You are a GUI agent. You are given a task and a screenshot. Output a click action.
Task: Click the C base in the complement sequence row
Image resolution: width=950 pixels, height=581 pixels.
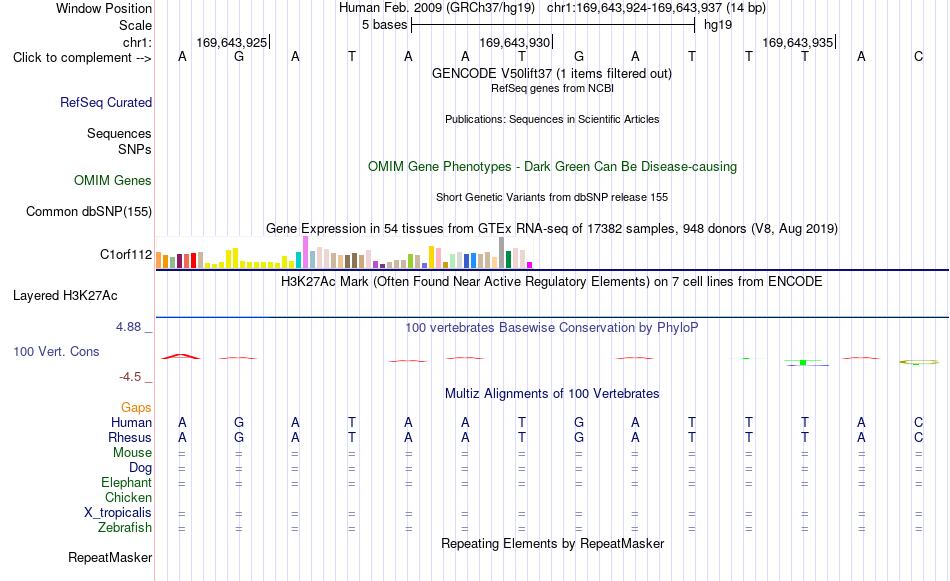click(918, 57)
